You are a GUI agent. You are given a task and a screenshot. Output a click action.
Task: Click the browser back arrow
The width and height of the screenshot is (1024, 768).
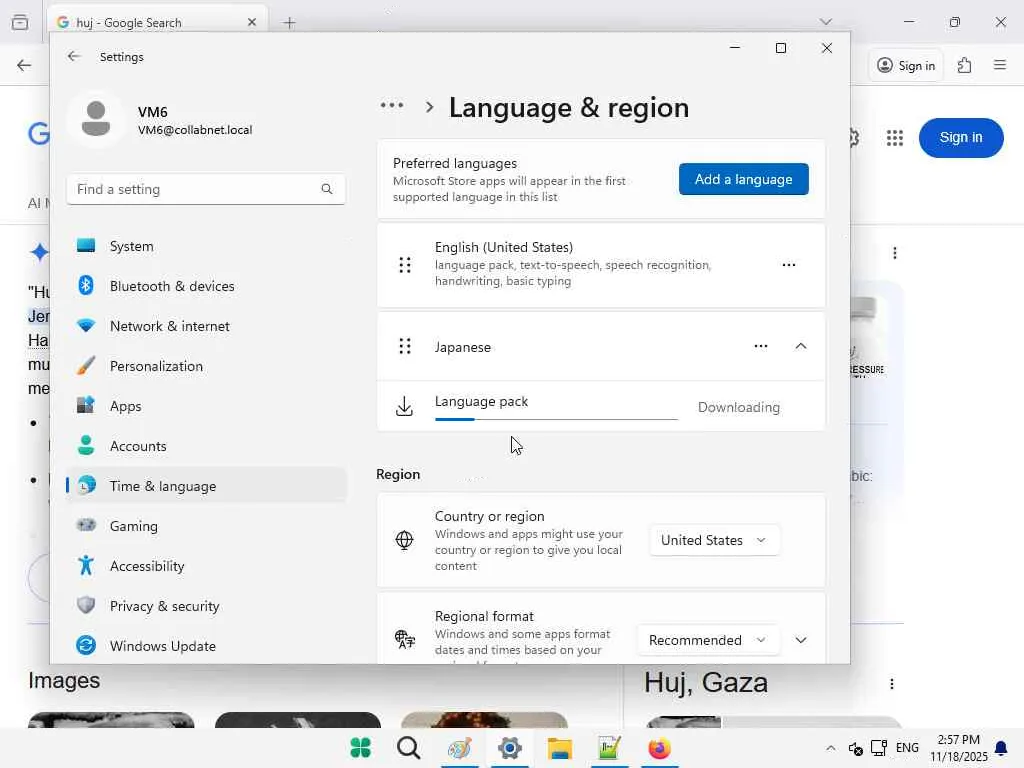coord(24,65)
